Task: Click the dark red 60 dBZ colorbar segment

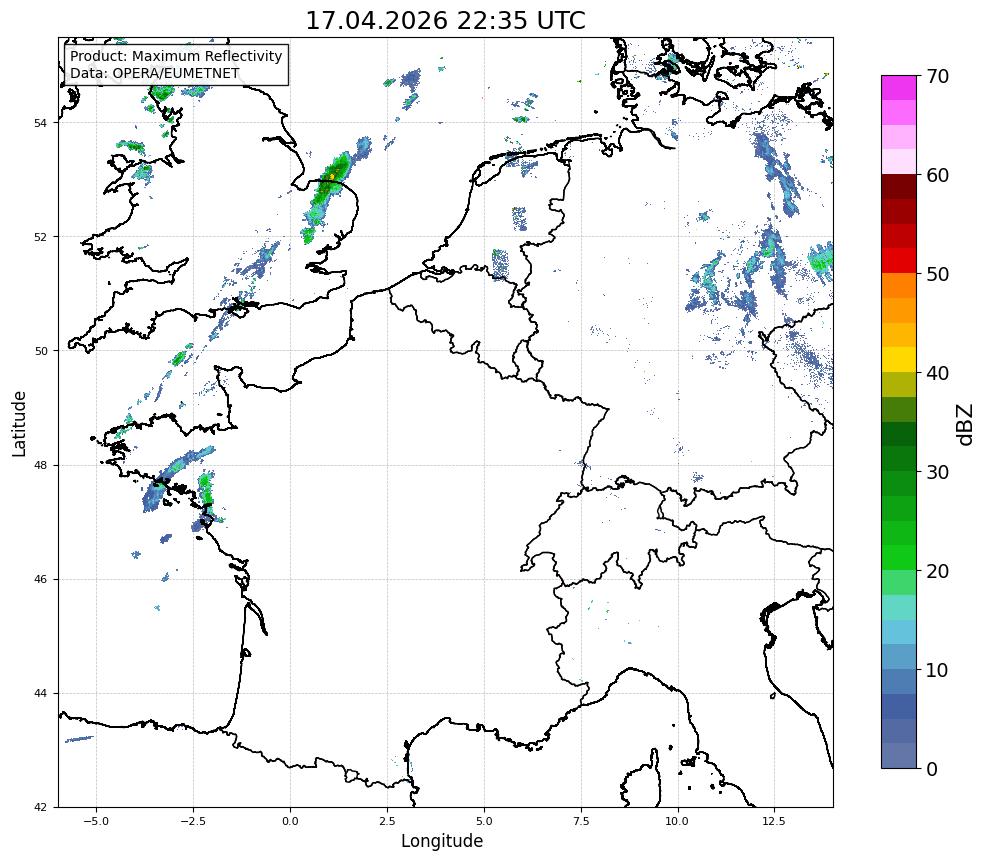Action: tap(899, 187)
